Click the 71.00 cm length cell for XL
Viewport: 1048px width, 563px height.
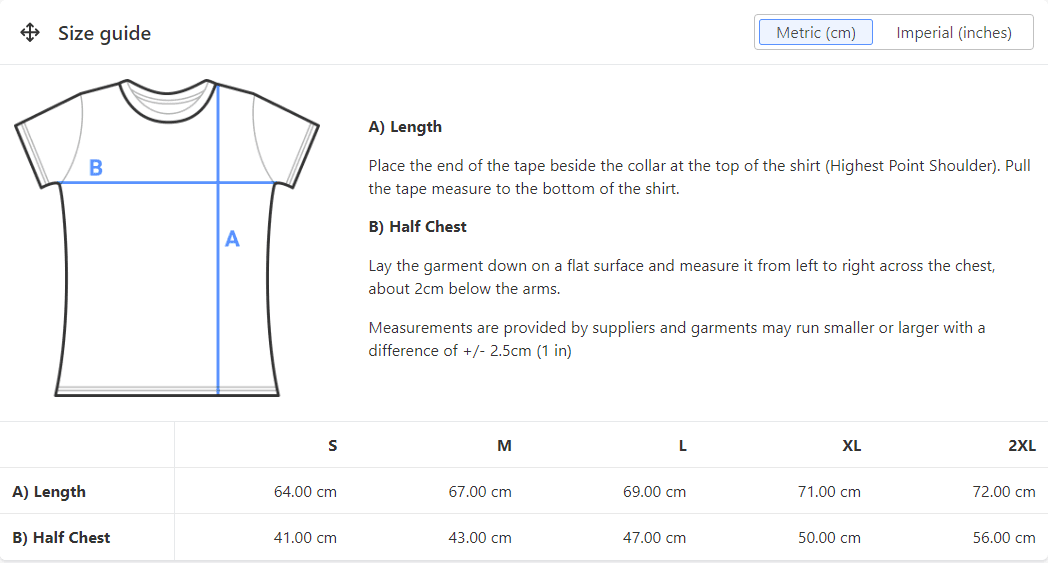(829, 492)
